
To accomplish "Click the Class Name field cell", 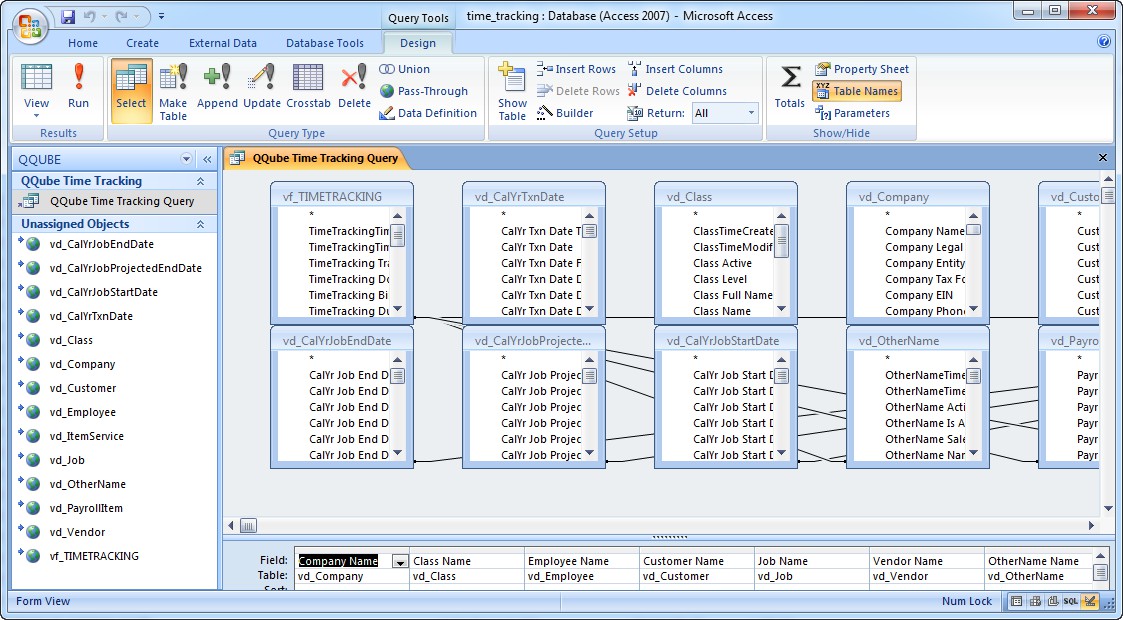I will (467, 561).
